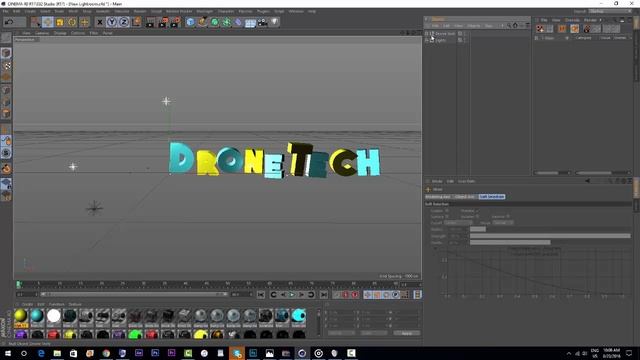Click the Undo arrow in toolbar
The image size is (640, 360).
click(x=9, y=22)
